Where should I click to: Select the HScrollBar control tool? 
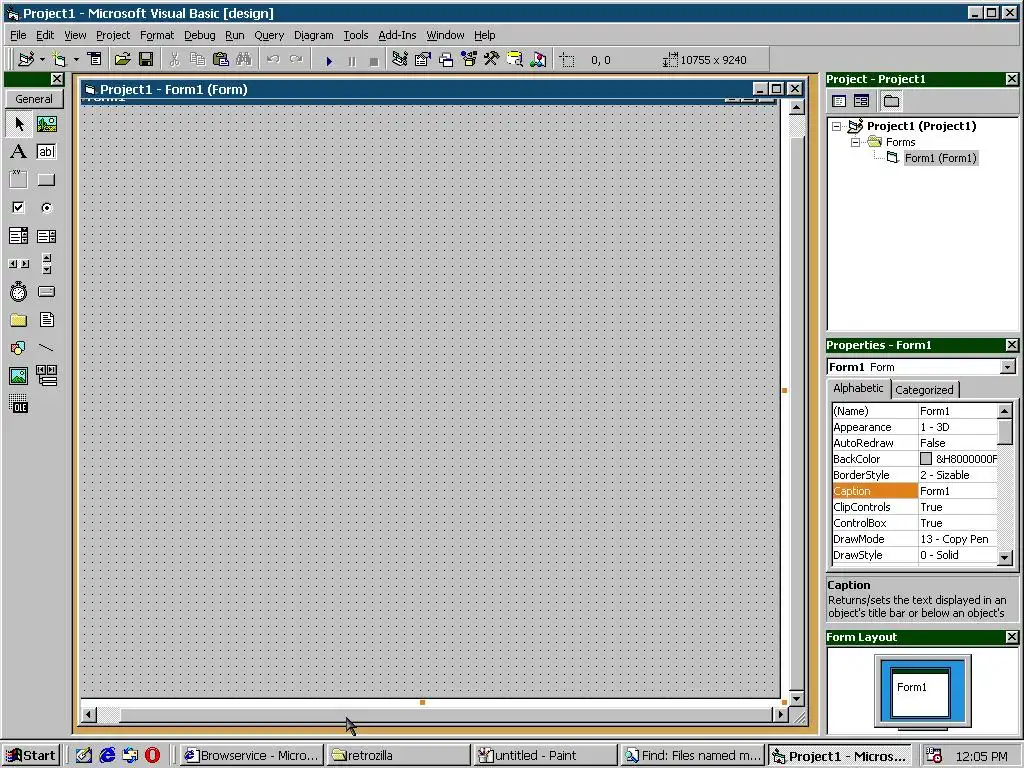point(19,264)
